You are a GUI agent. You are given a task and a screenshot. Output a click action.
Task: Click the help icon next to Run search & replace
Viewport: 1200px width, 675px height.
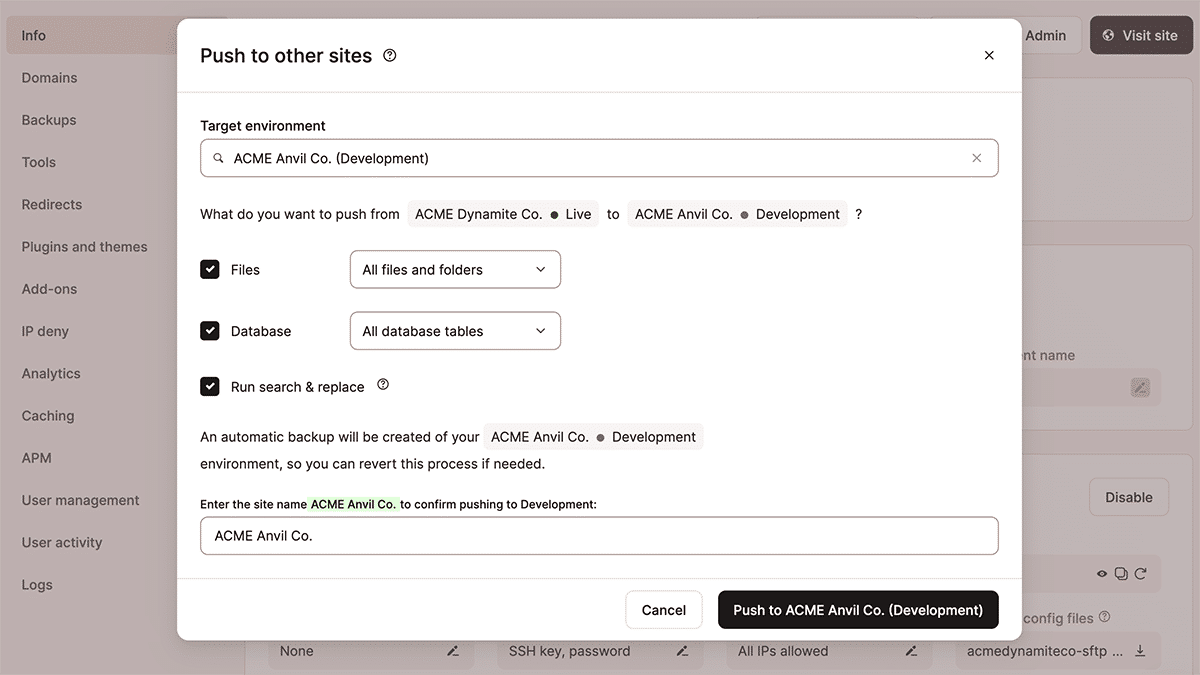click(382, 384)
